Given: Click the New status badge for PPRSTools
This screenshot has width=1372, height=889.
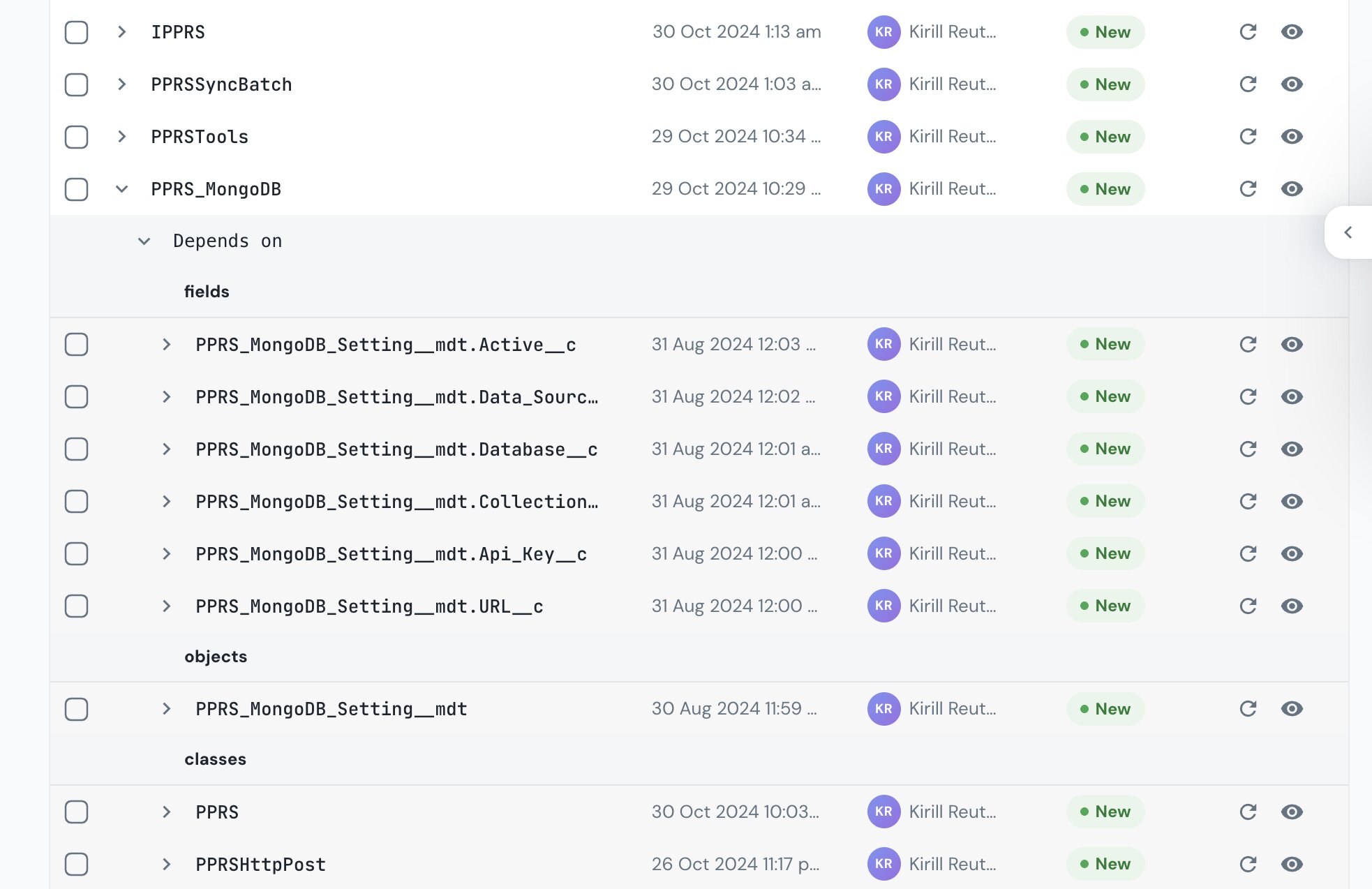Looking at the screenshot, I should 1105,137.
